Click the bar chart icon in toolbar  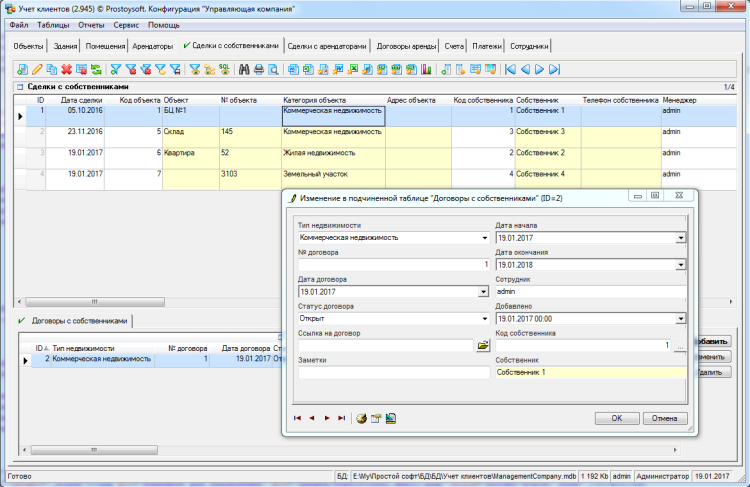coord(425,69)
